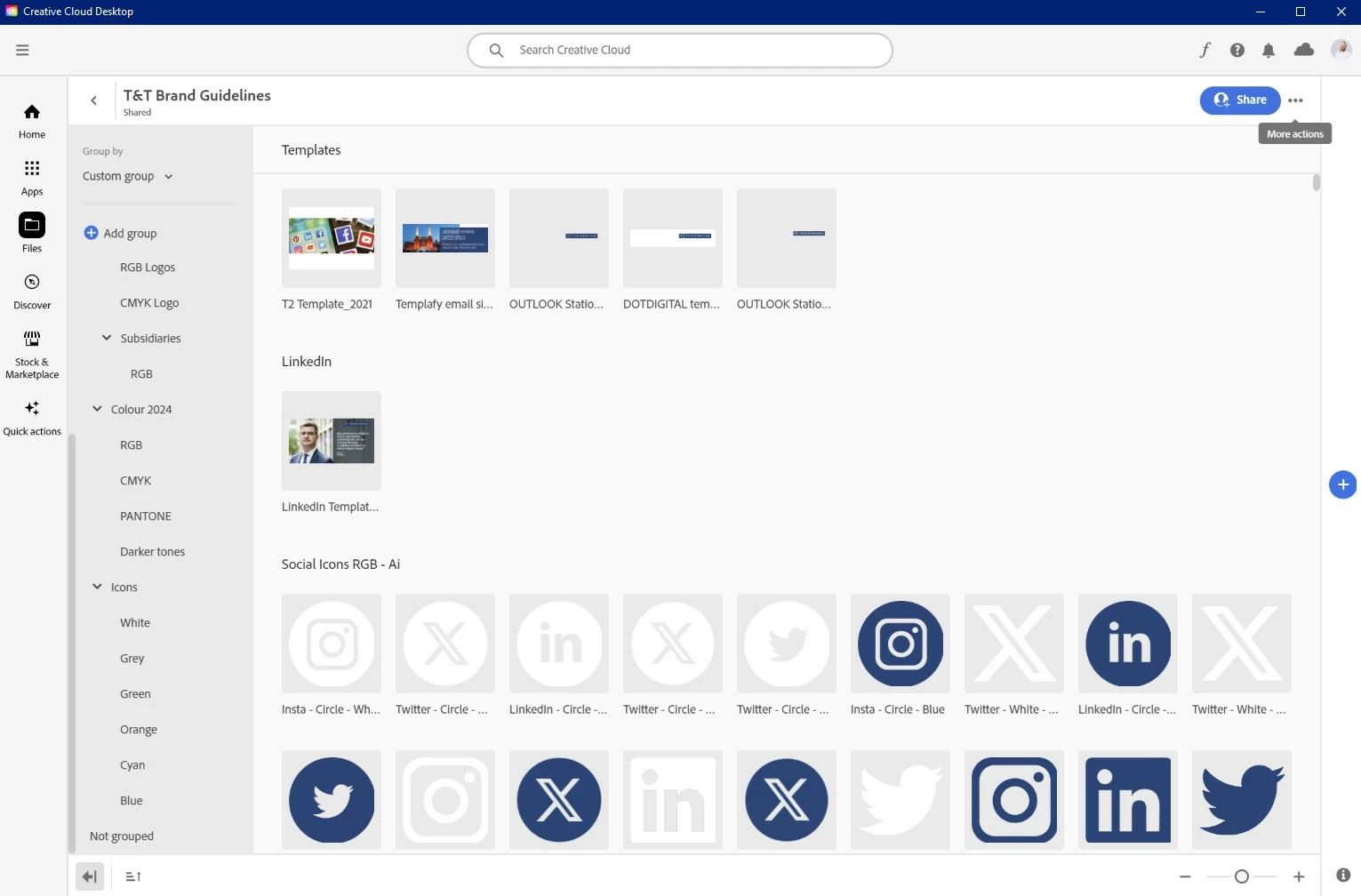Open the notifications bell
1361x896 pixels.
click(1269, 50)
